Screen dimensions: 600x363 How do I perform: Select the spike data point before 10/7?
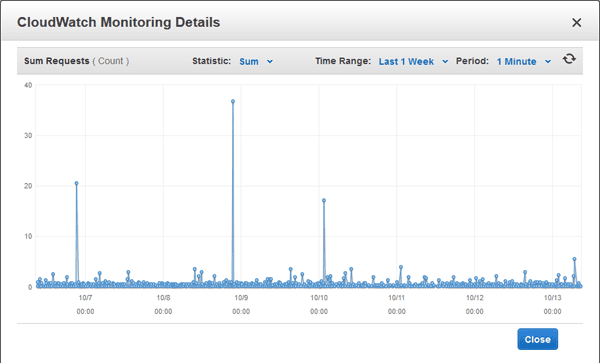coord(77,183)
